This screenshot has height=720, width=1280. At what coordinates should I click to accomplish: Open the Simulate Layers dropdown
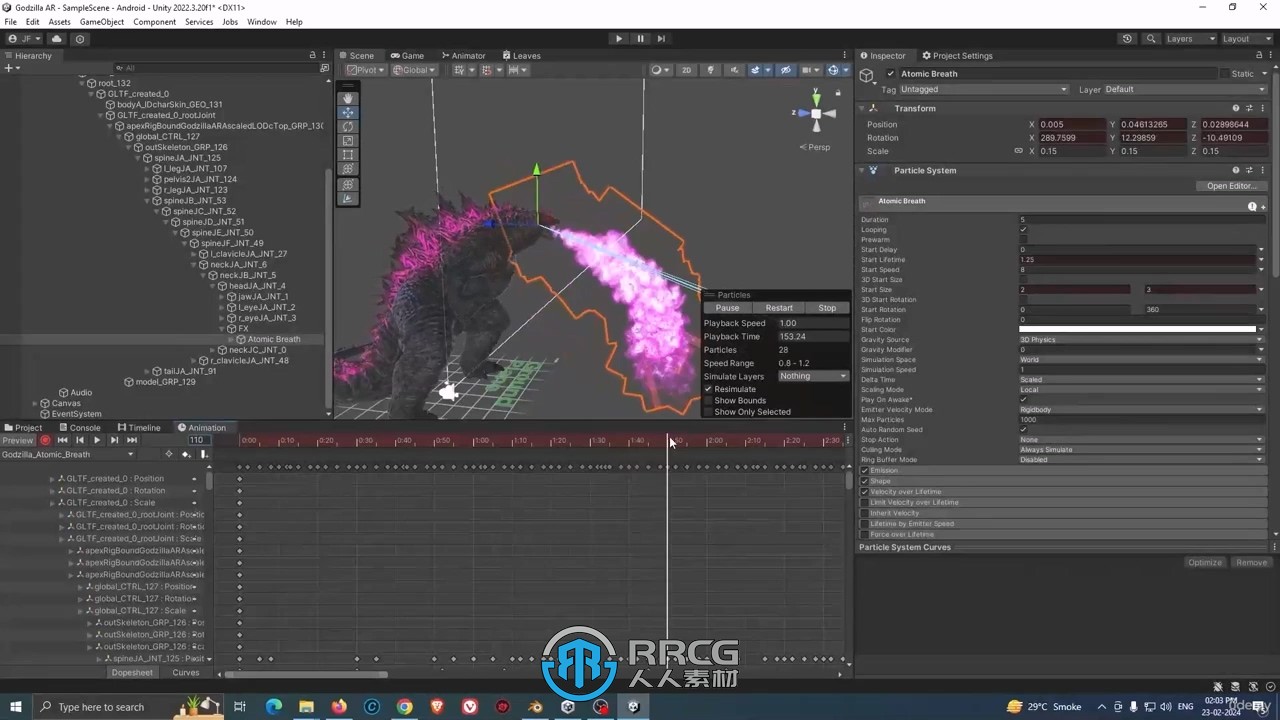tap(813, 376)
